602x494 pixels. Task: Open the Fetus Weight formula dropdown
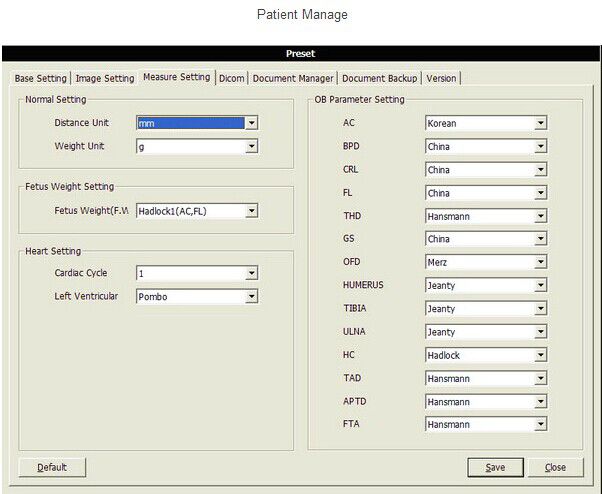pos(252,211)
